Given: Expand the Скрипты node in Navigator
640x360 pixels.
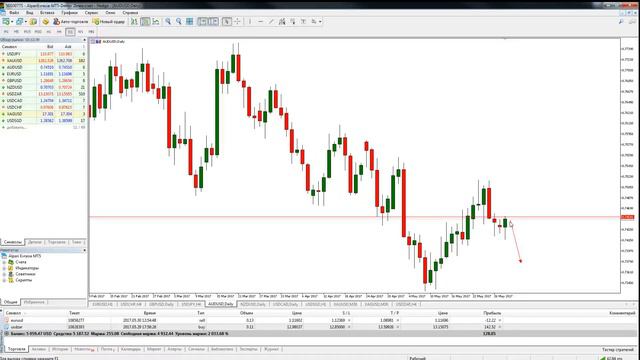Looking at the screenshot, I should click(x=4, y=280).
